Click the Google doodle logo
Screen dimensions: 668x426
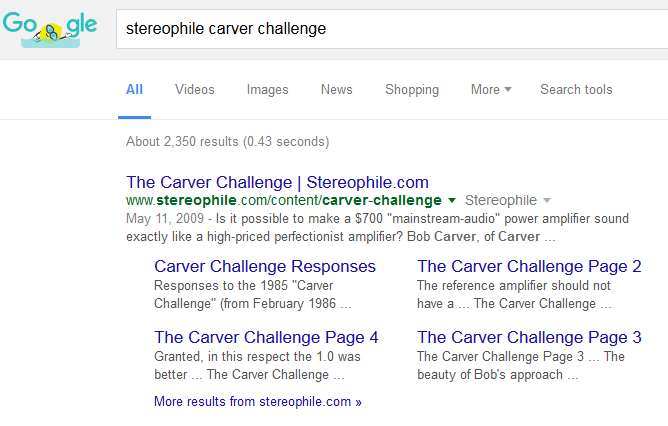click(50, 29)
